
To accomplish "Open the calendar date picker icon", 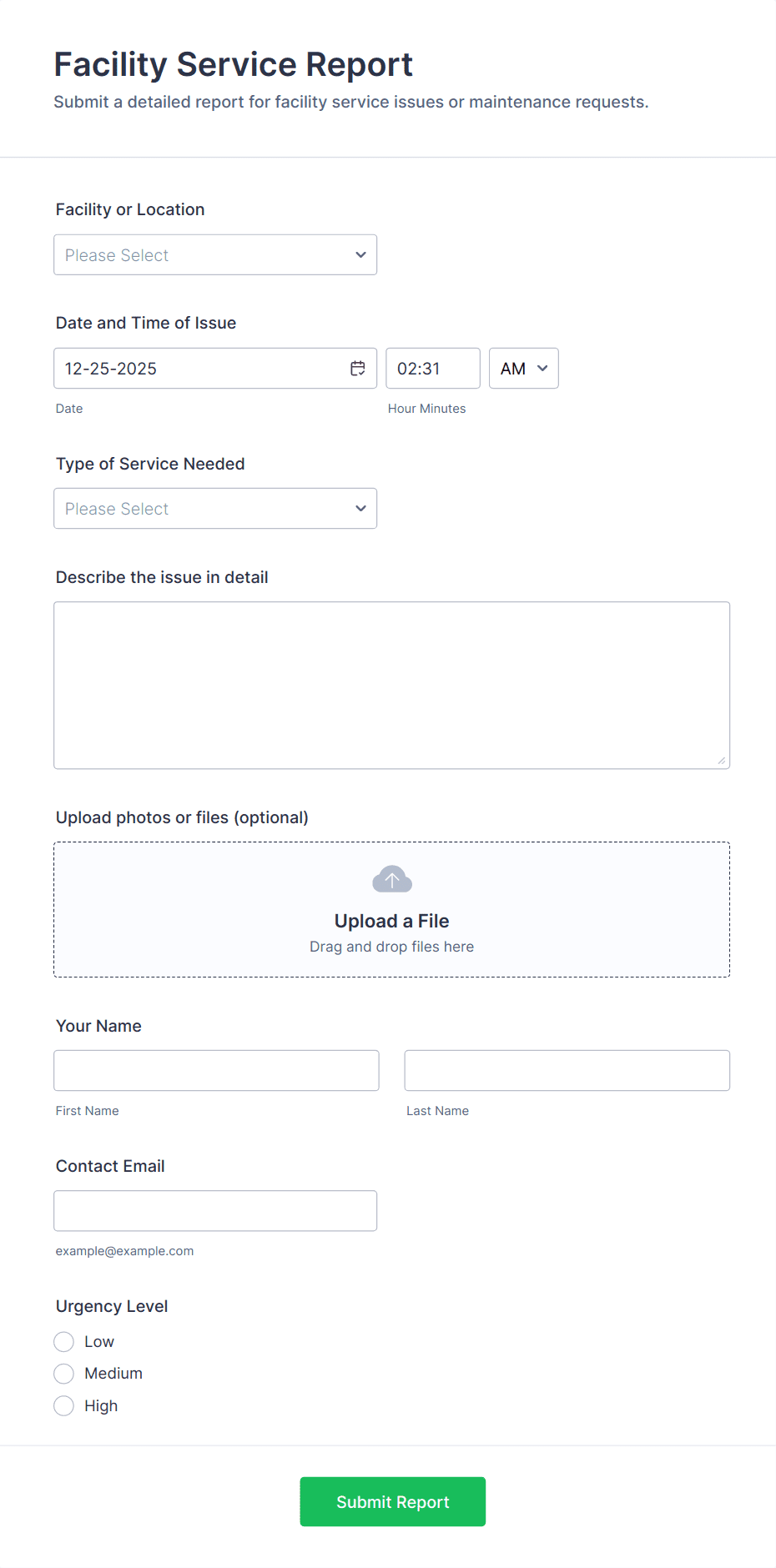I will coord(357,368).
